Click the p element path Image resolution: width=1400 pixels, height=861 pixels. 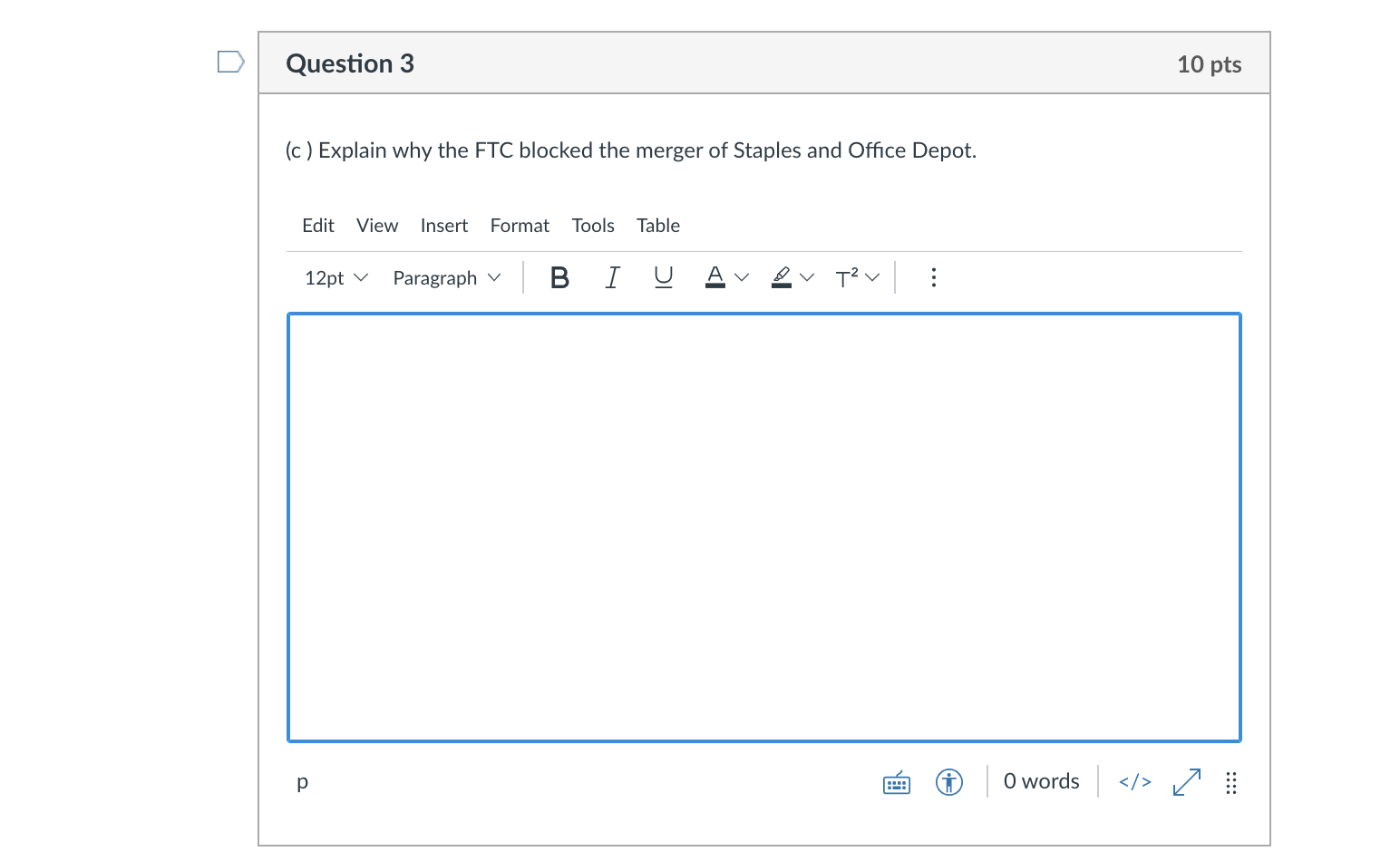303,782
